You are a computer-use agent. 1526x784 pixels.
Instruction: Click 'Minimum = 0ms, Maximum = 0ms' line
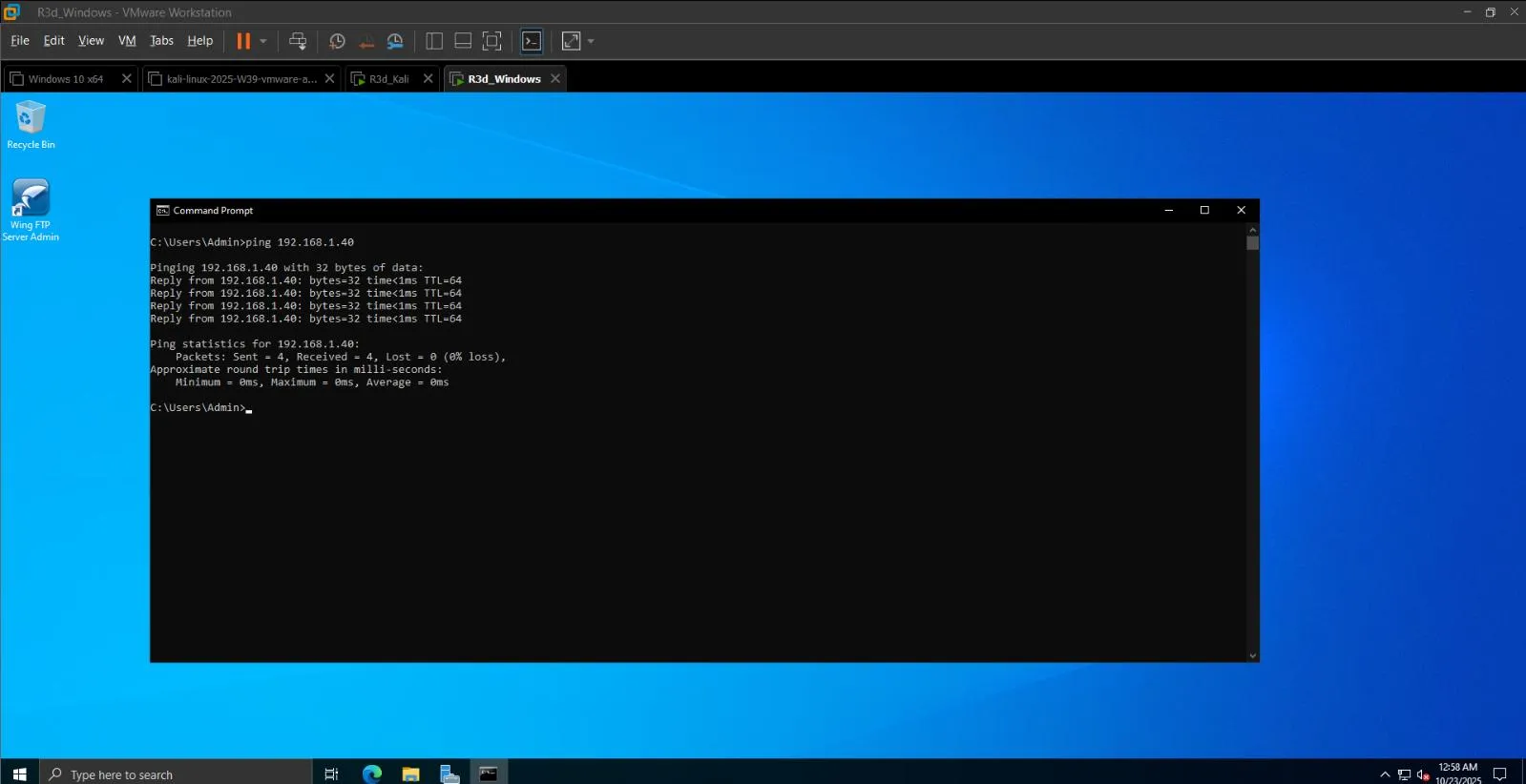[312, 382]
